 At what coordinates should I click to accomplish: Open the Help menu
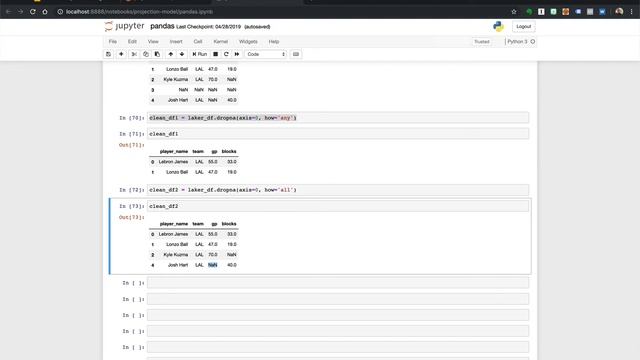tap(274, 42)
